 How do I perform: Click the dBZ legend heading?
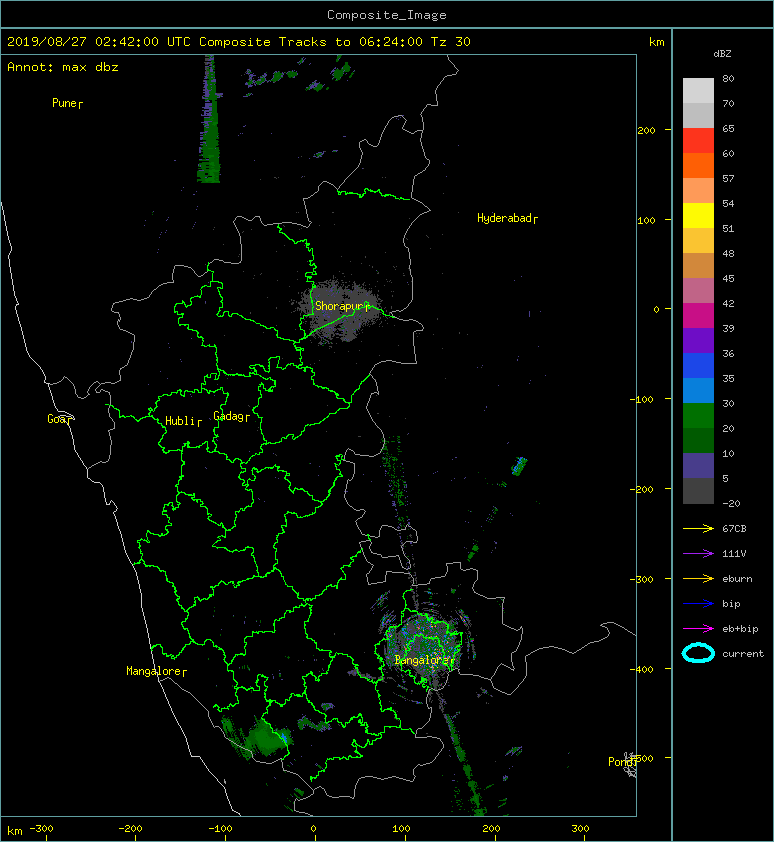722,54
